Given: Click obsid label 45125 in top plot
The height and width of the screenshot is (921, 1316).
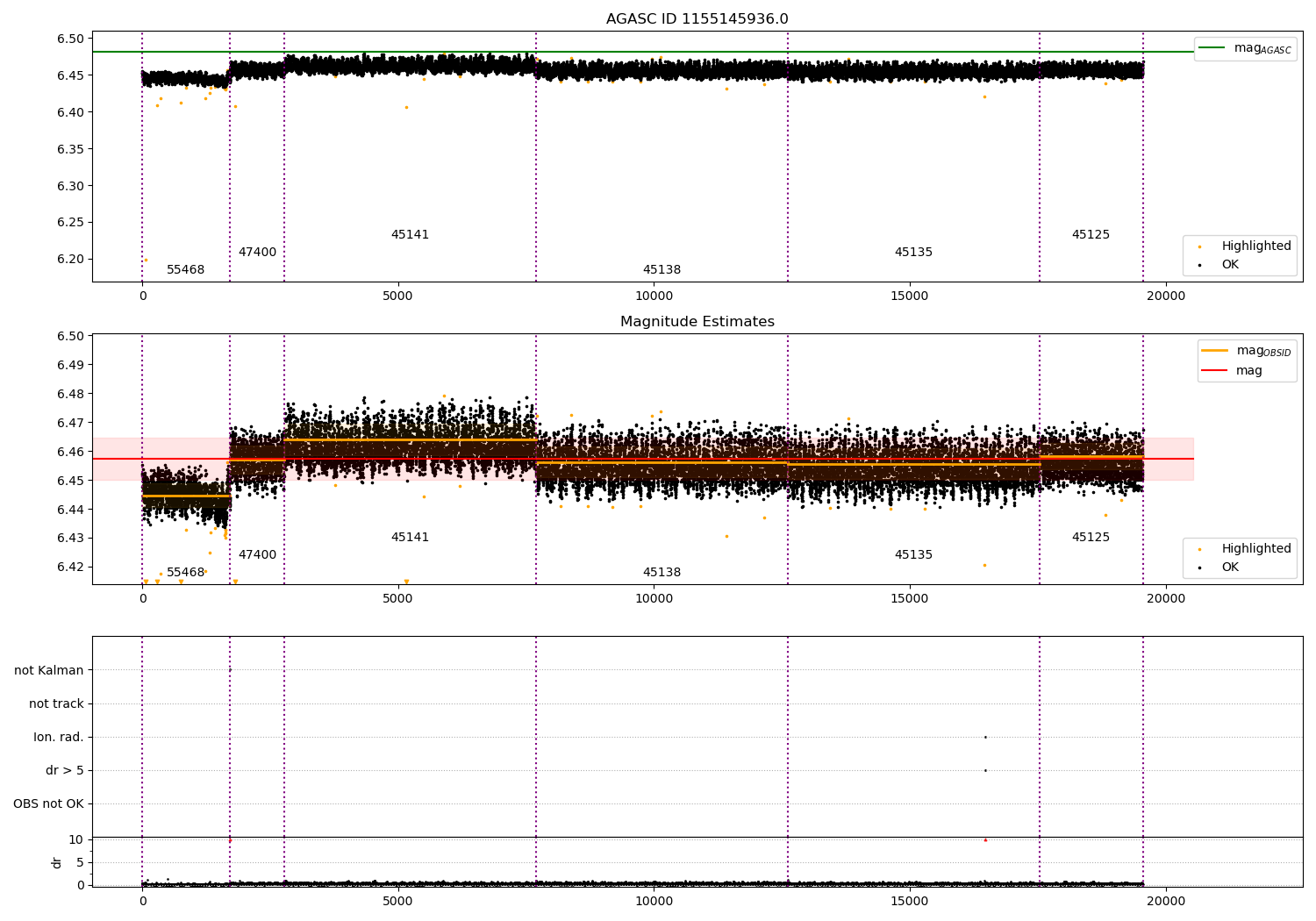Looking at the screenshot, I should [1091, 235].
